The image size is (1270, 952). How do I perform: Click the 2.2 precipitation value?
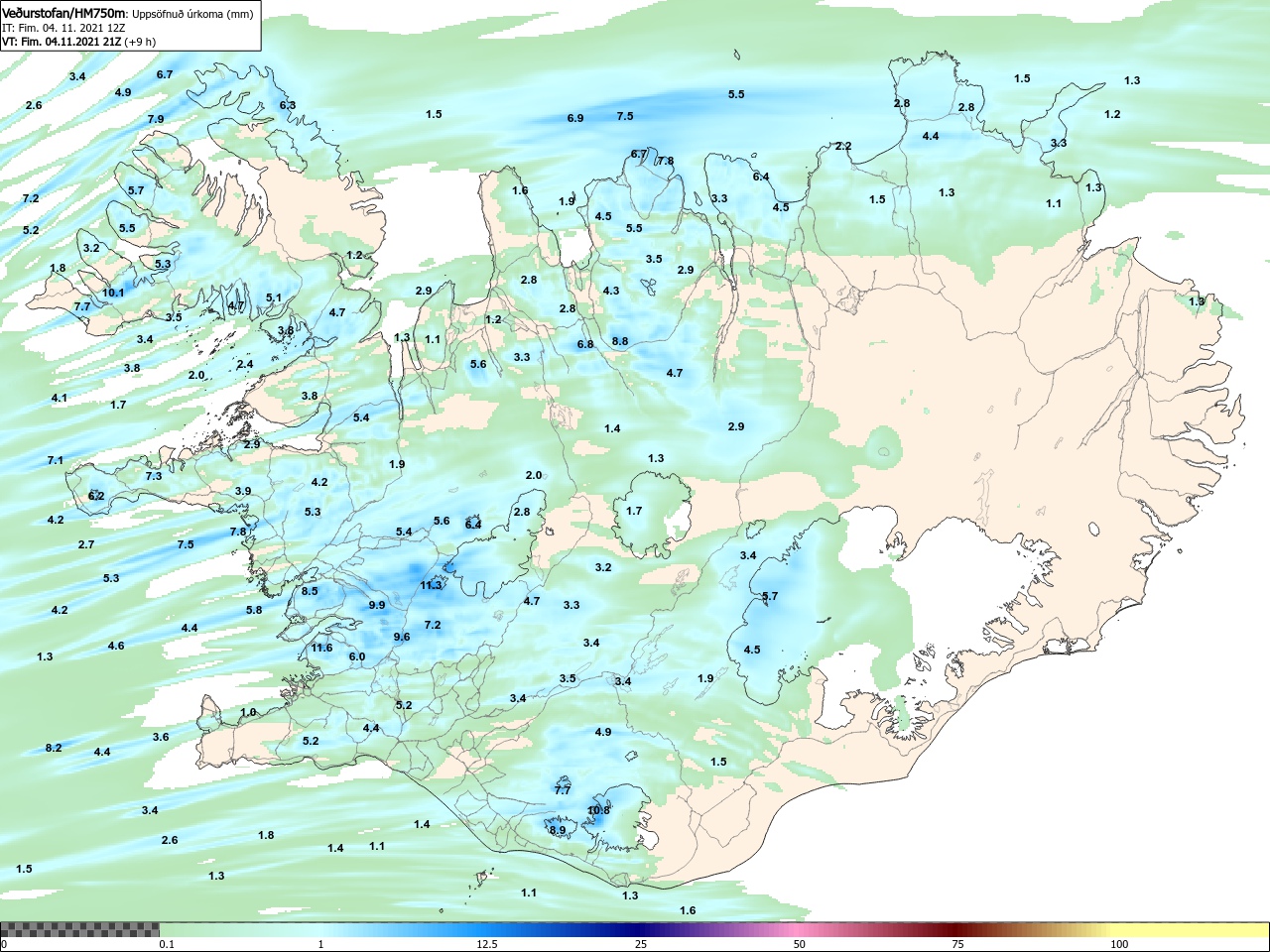click(x=843, y=146)
